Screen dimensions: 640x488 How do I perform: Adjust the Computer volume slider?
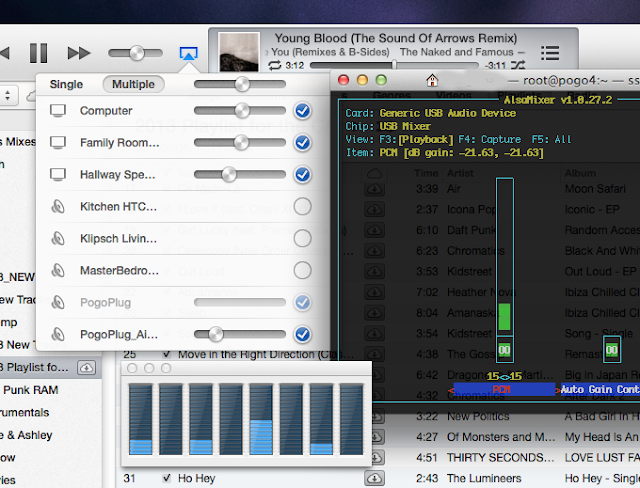coord(240,111)
